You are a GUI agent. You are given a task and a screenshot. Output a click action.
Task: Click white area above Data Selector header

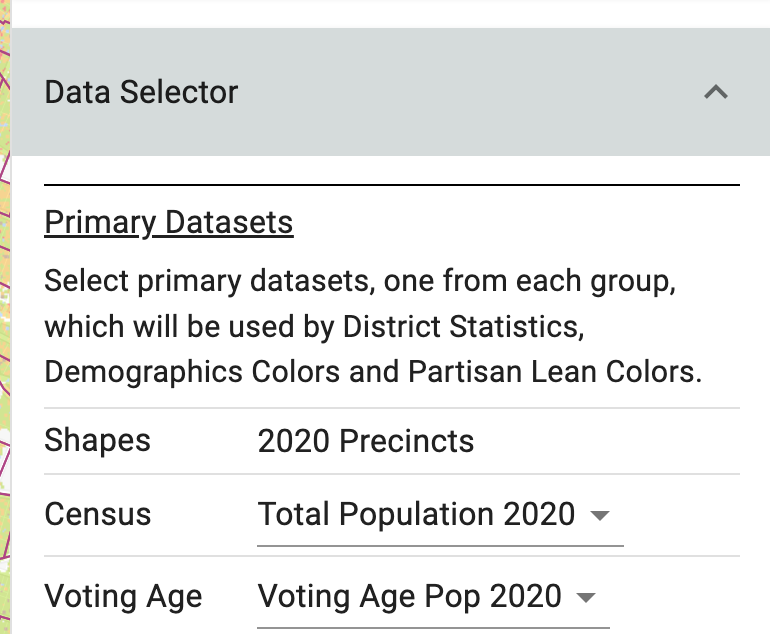click(x=390, y=14)
